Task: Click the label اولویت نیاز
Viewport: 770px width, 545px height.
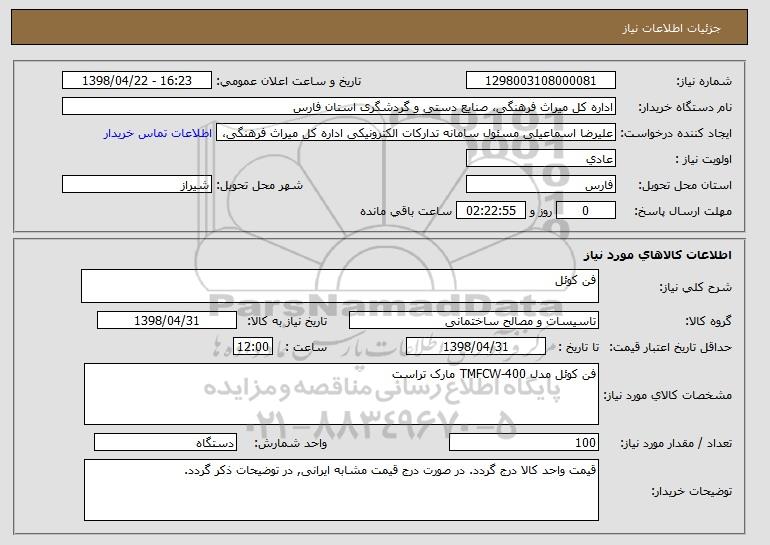Action: point(703,159)
